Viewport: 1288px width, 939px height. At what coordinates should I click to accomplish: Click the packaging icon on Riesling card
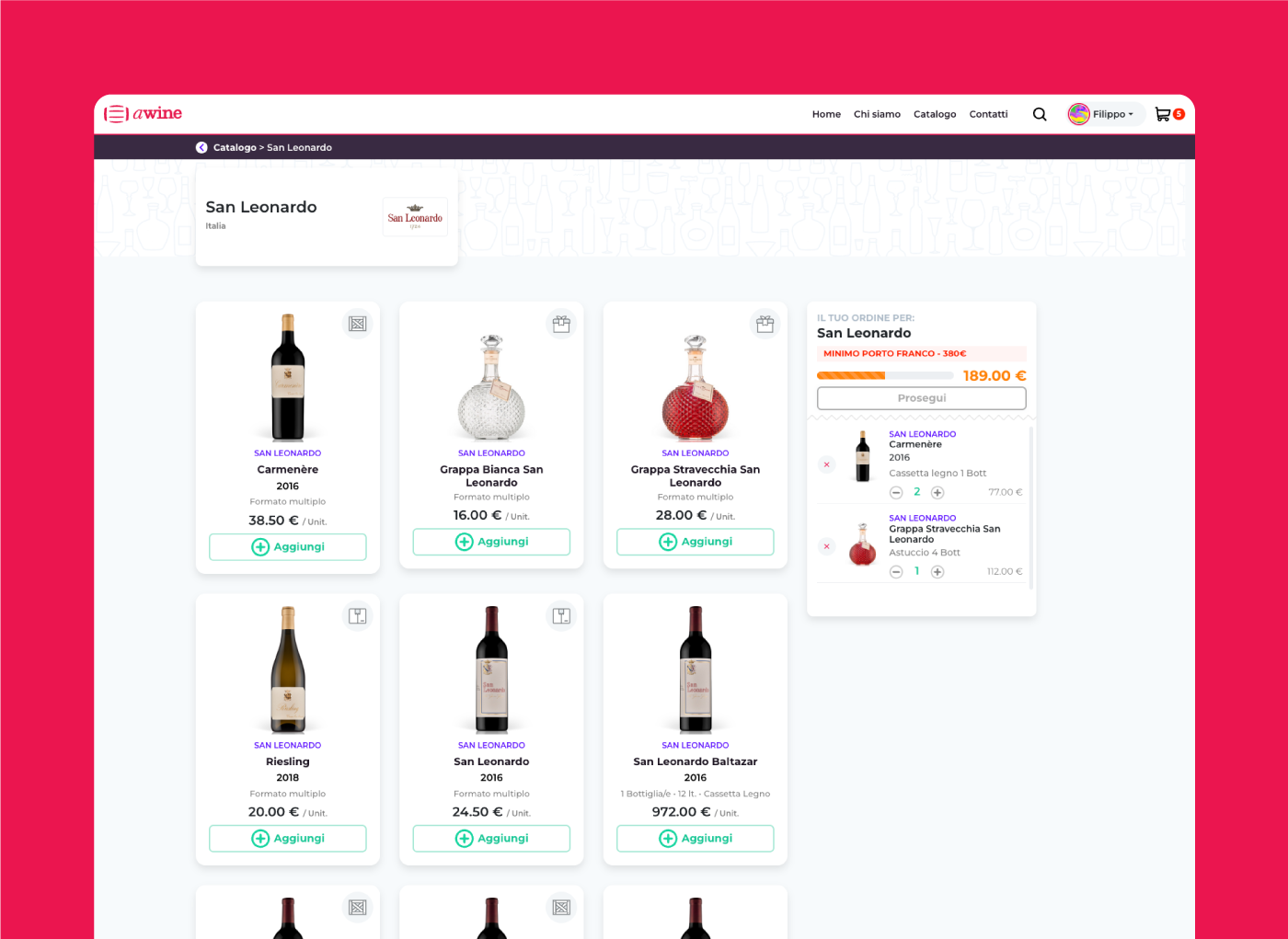[x=358, y=616]
